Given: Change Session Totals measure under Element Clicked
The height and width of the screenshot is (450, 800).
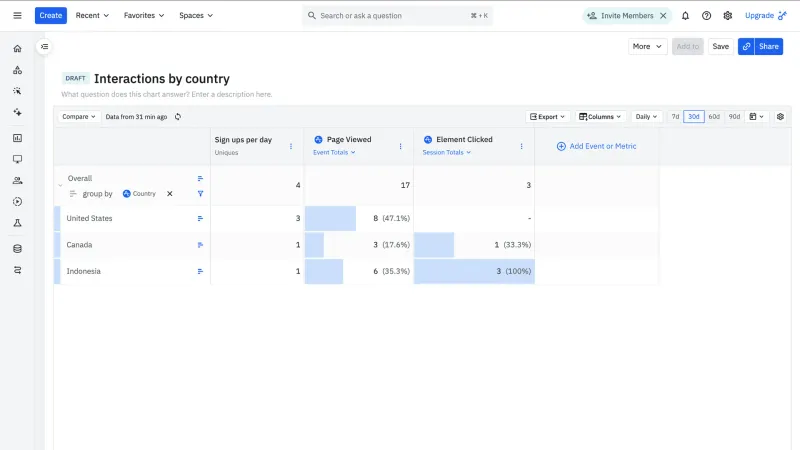Looking at the screenshot, I should pos(446,153).
